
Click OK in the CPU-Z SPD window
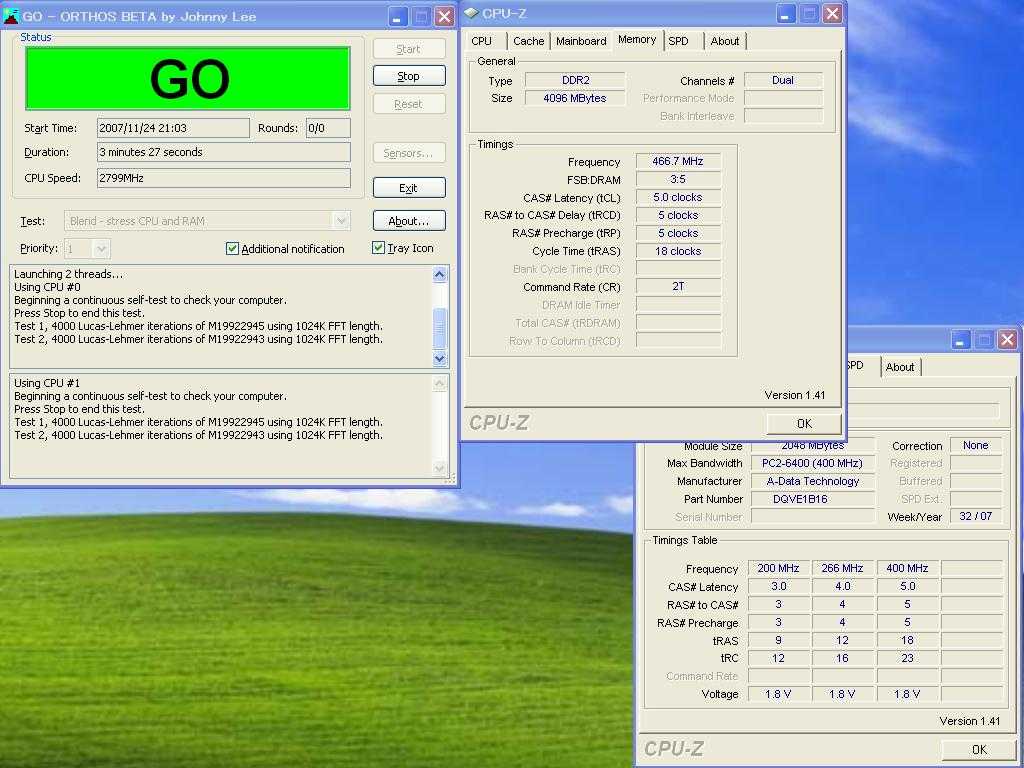979,749
